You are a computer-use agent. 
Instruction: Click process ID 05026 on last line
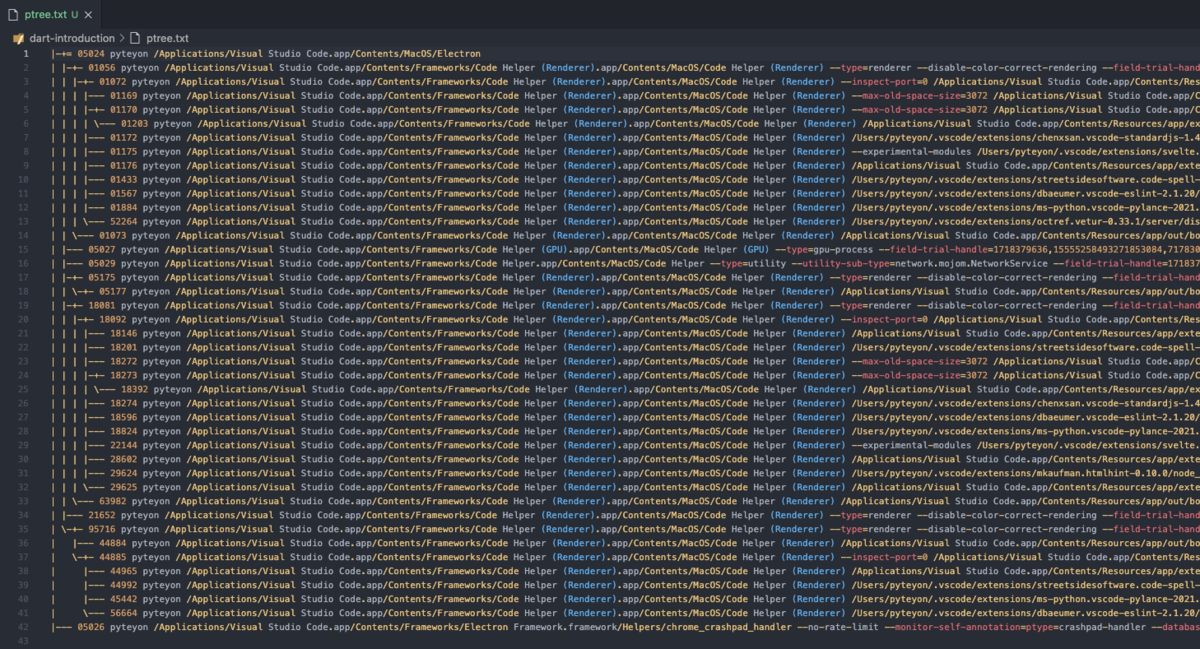pyautogui.click(x=91, y=627)
